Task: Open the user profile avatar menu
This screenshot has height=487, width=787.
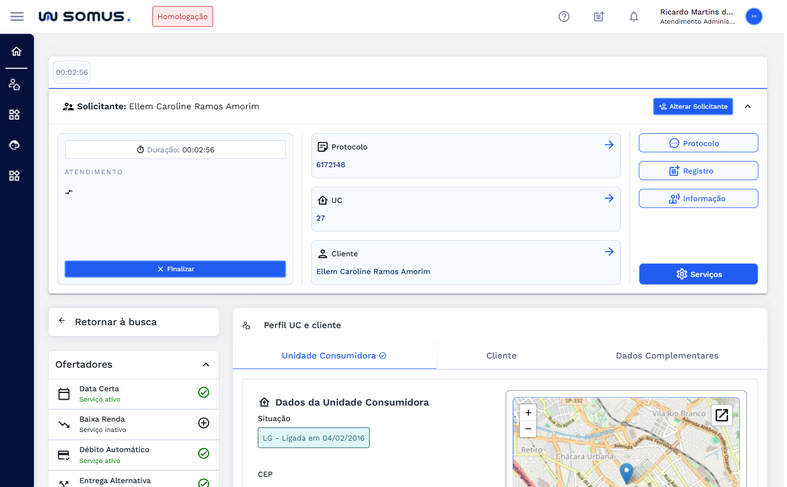Action: tap(754, 17)
